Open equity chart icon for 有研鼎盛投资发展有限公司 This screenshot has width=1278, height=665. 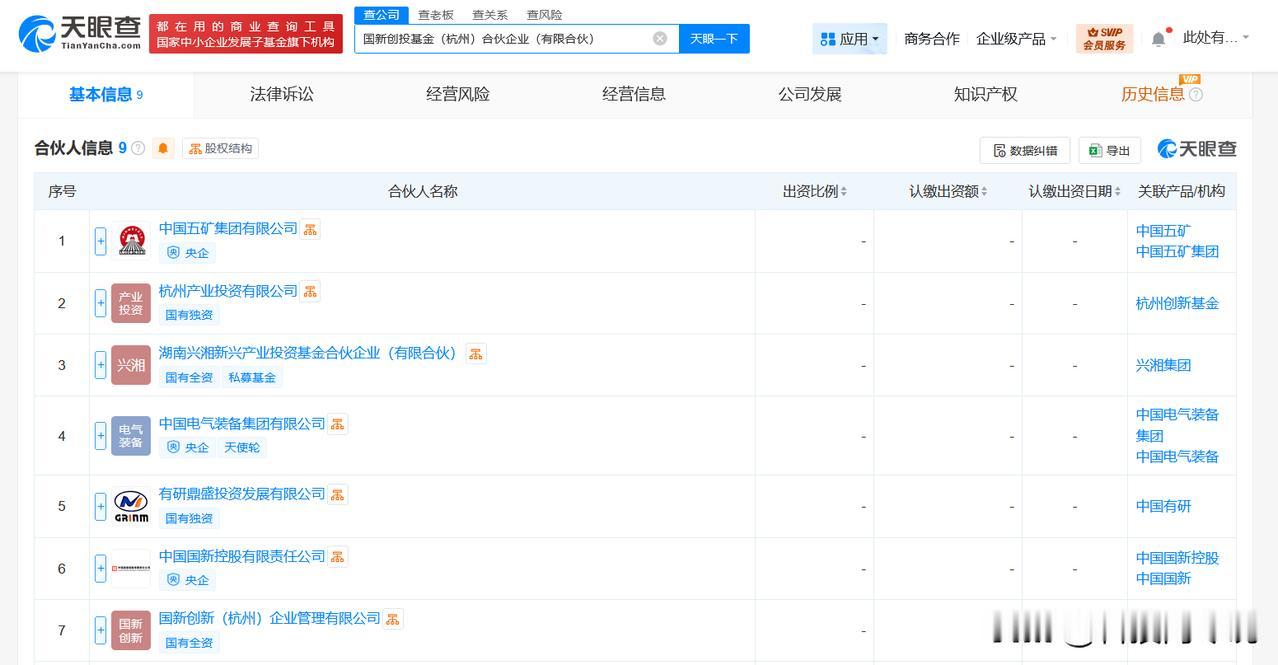coord(338,494)
